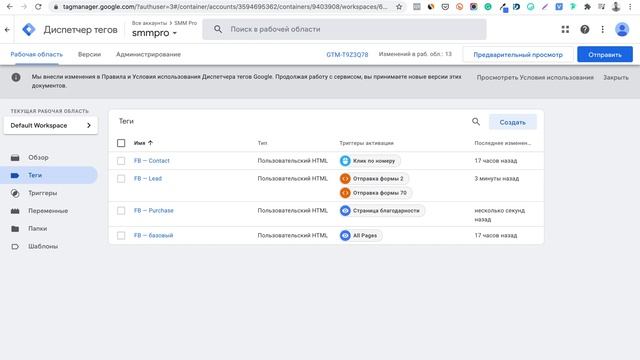Click the GTM-T9Z3Q78 container ID
This screenshot has height=360, width=640.
[x=347, y=54]
